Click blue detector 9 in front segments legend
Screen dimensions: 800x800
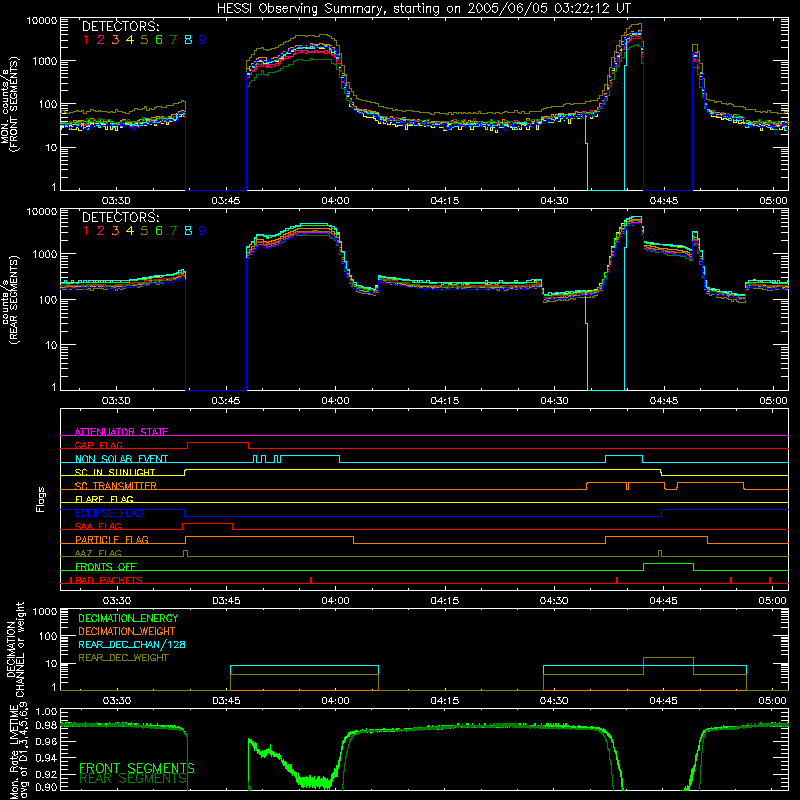(x=203, y=40)
